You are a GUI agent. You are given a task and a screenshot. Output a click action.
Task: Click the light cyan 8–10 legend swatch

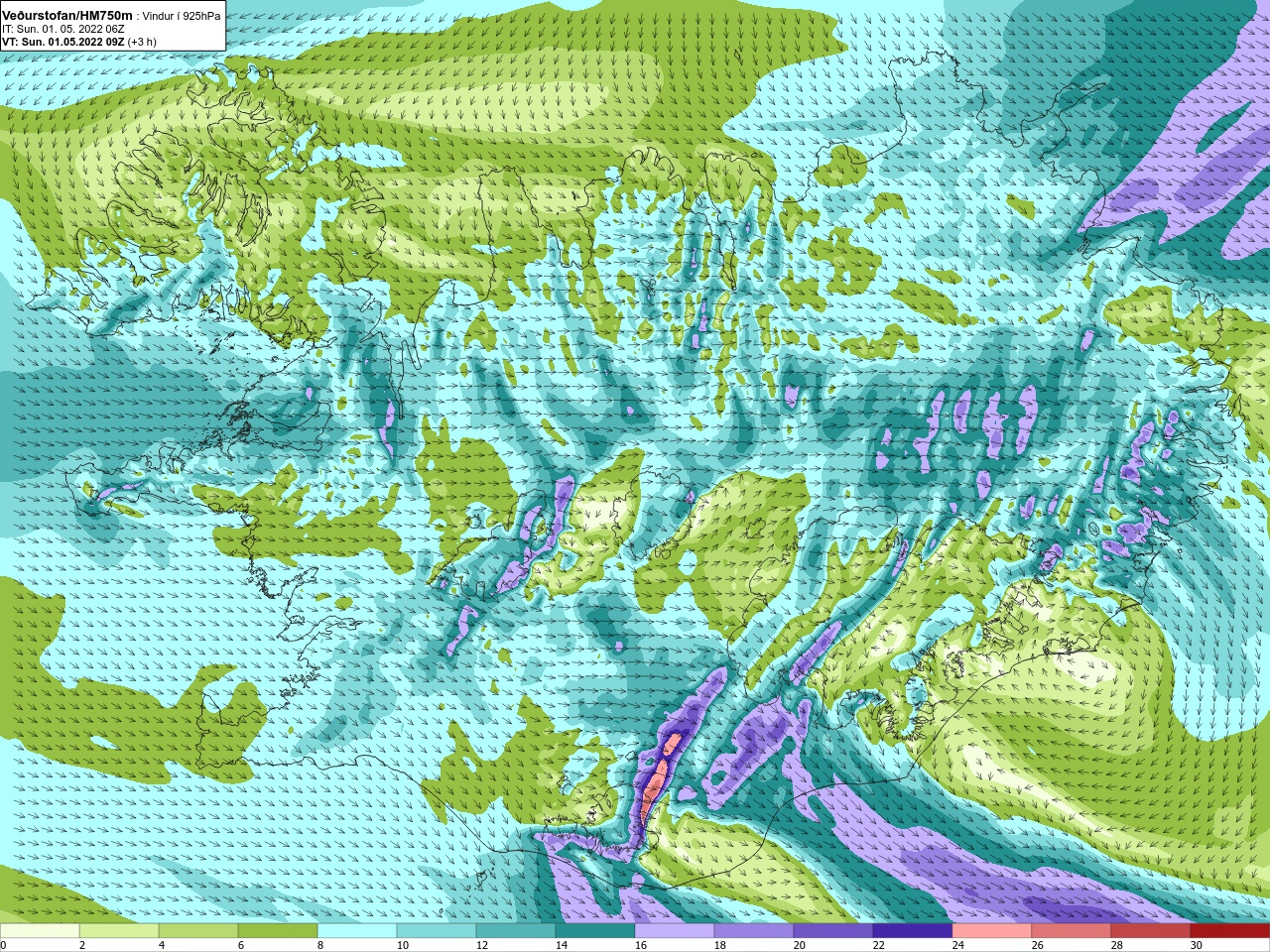pyautogui.click(x=357, y=931)
